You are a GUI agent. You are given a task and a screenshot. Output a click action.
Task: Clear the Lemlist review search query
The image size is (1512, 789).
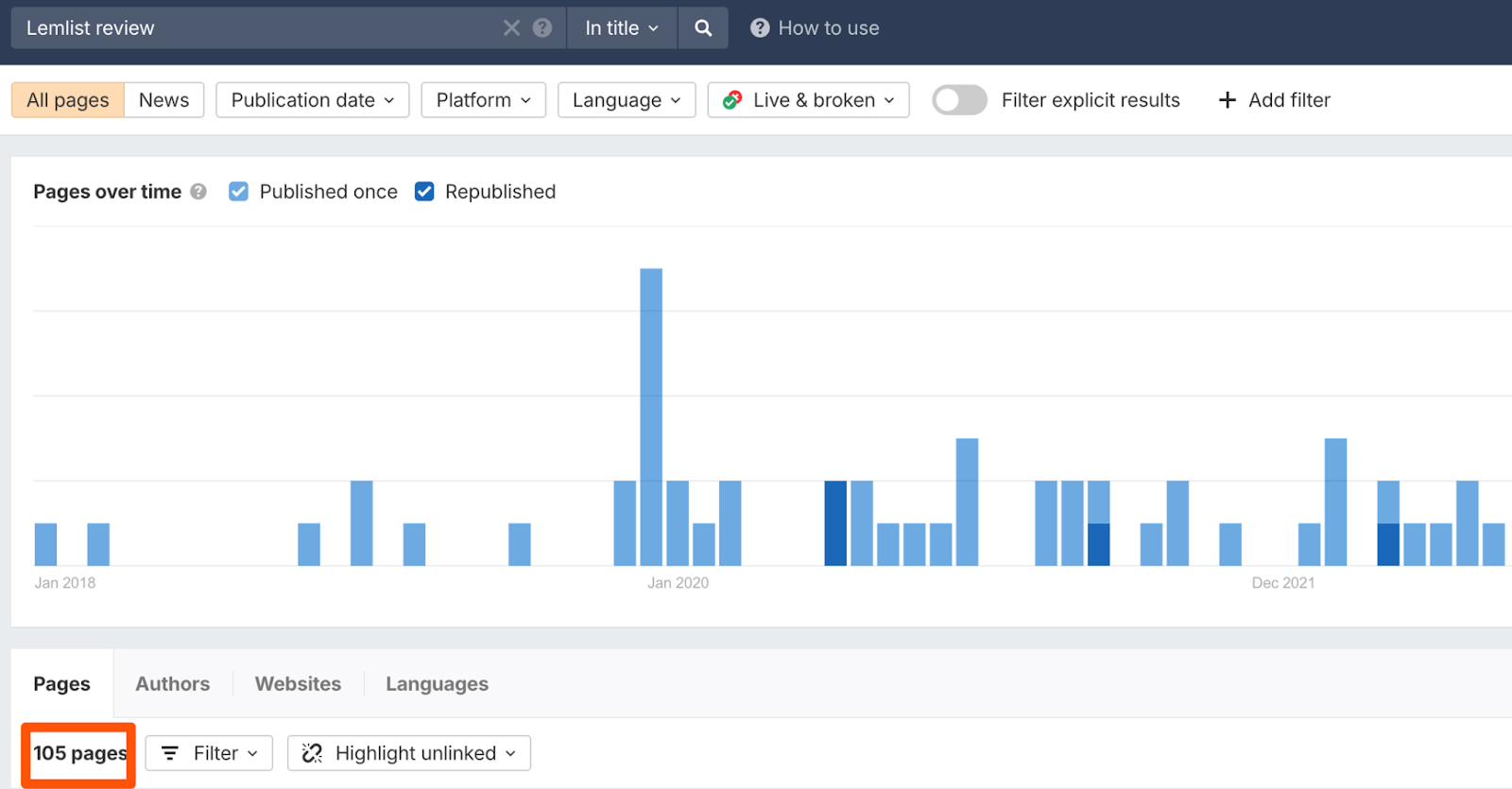pos(511,27)
